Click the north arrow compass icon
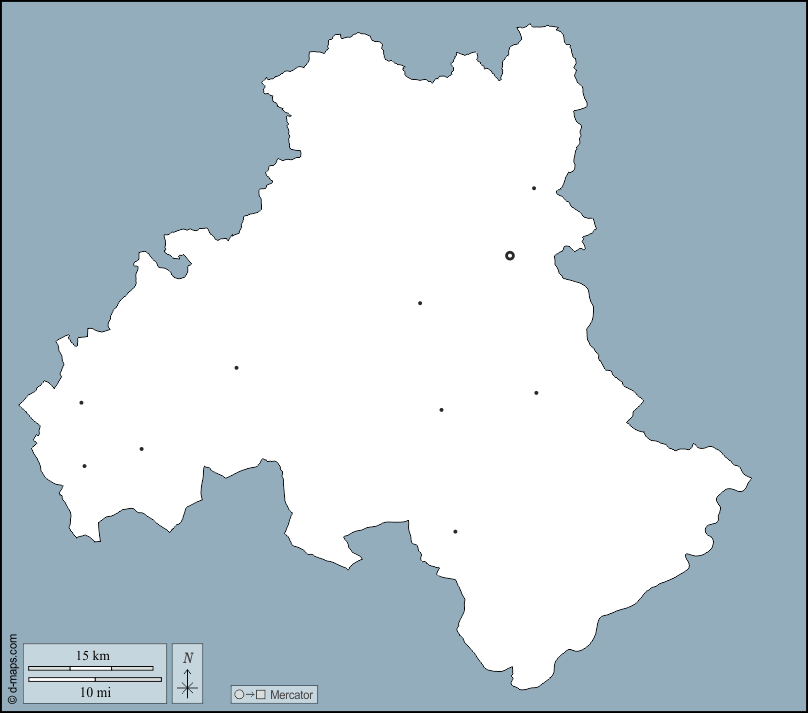 [x=187, y=671]
